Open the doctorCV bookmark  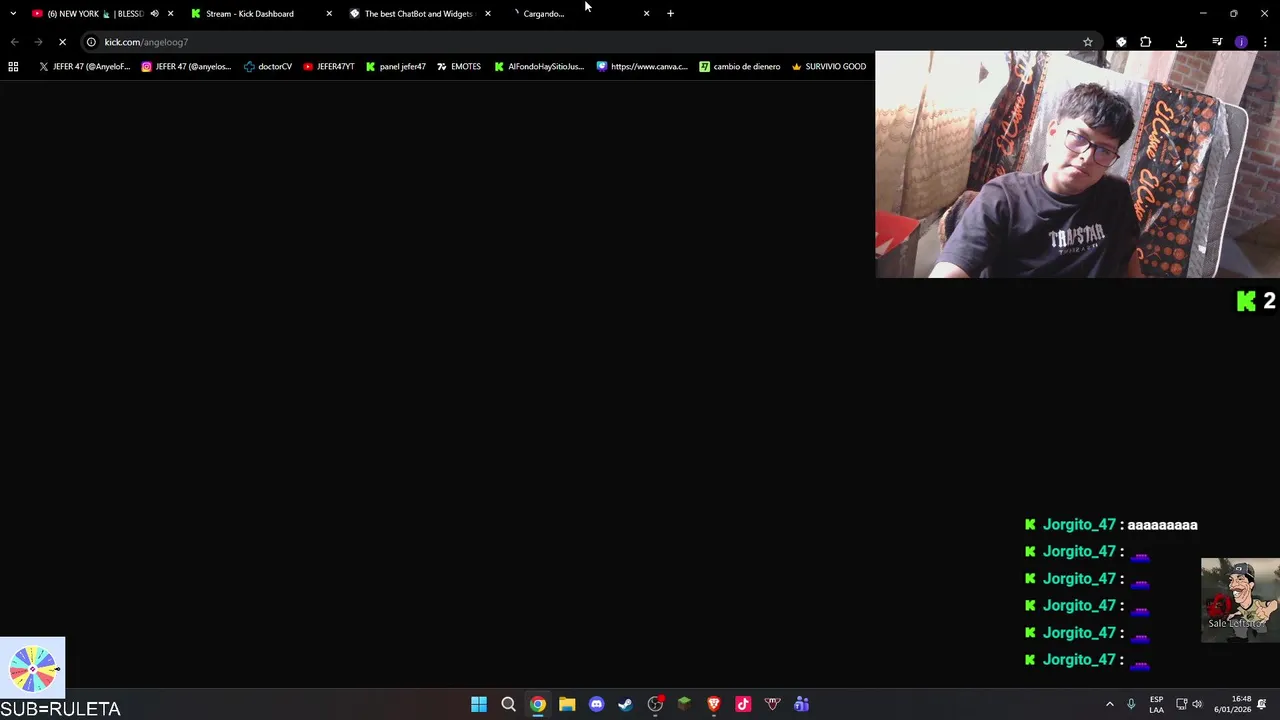pos(268,67)
